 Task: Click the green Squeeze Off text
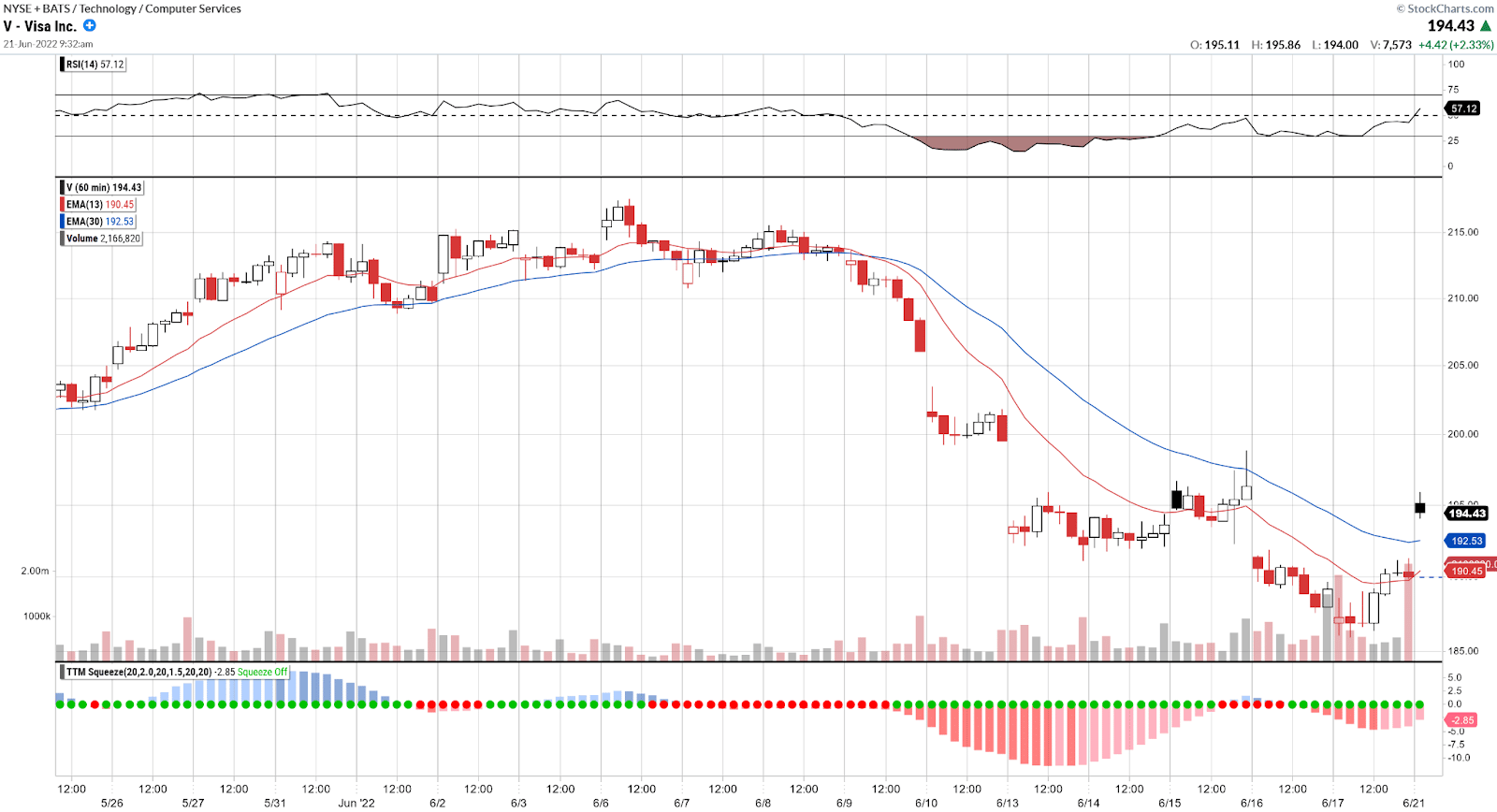[262, 672]
